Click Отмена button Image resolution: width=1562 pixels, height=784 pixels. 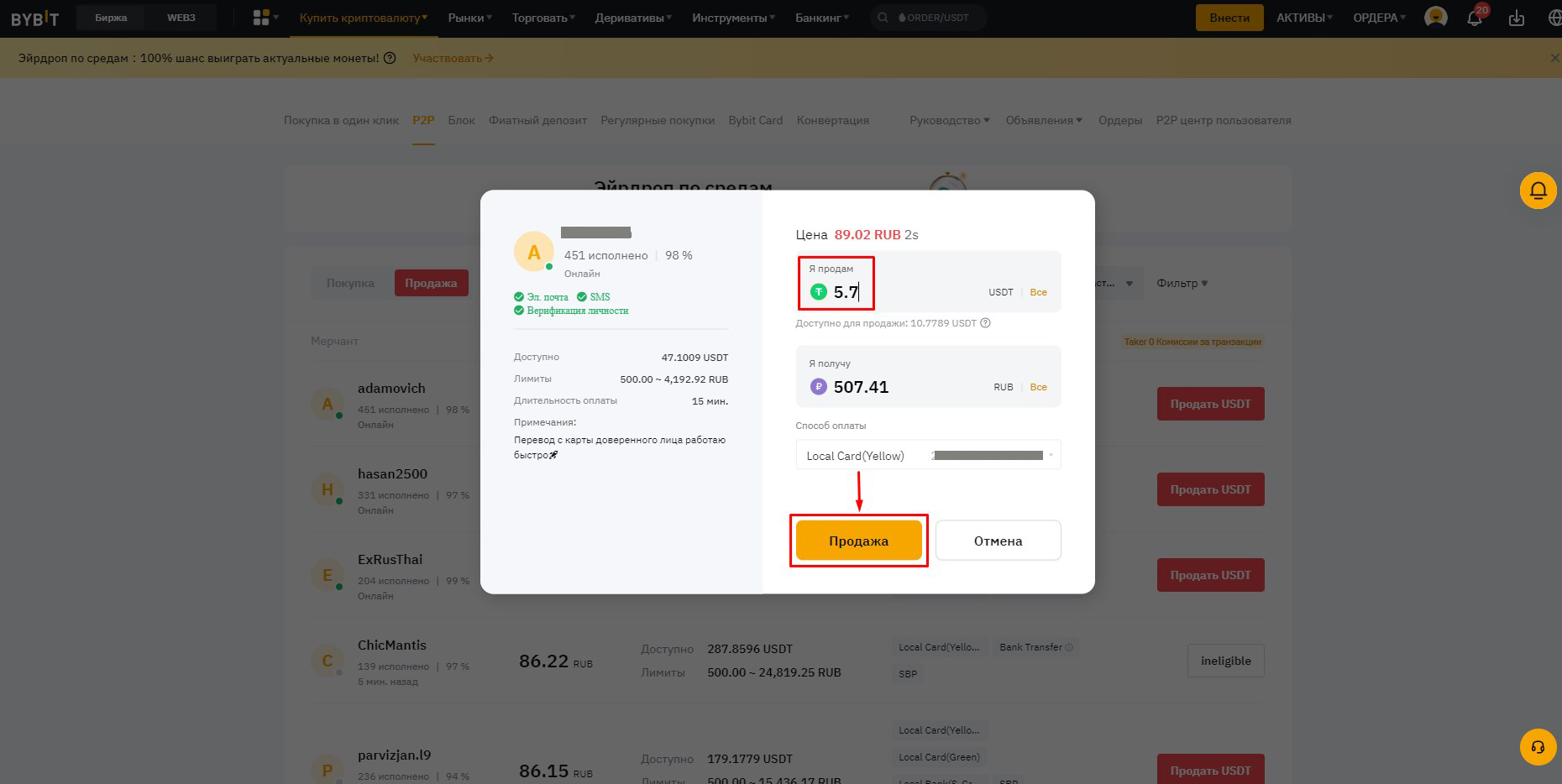(x=998, y=541)
